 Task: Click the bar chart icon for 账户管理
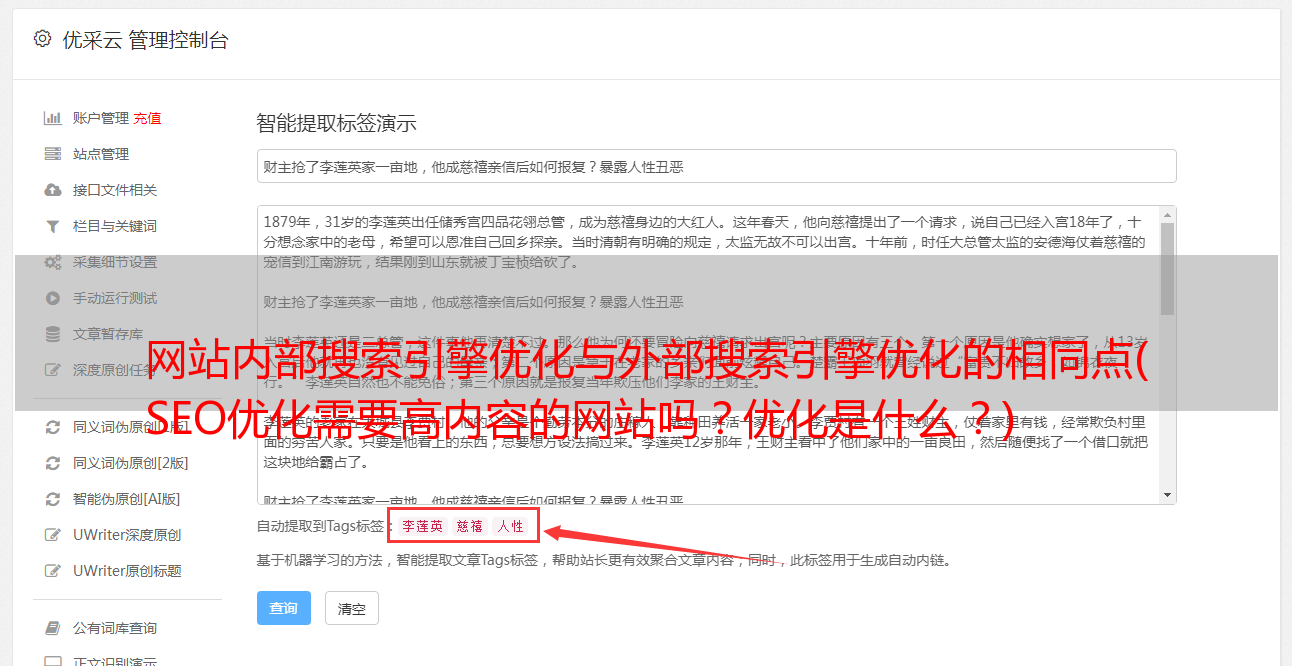point(53,118)
